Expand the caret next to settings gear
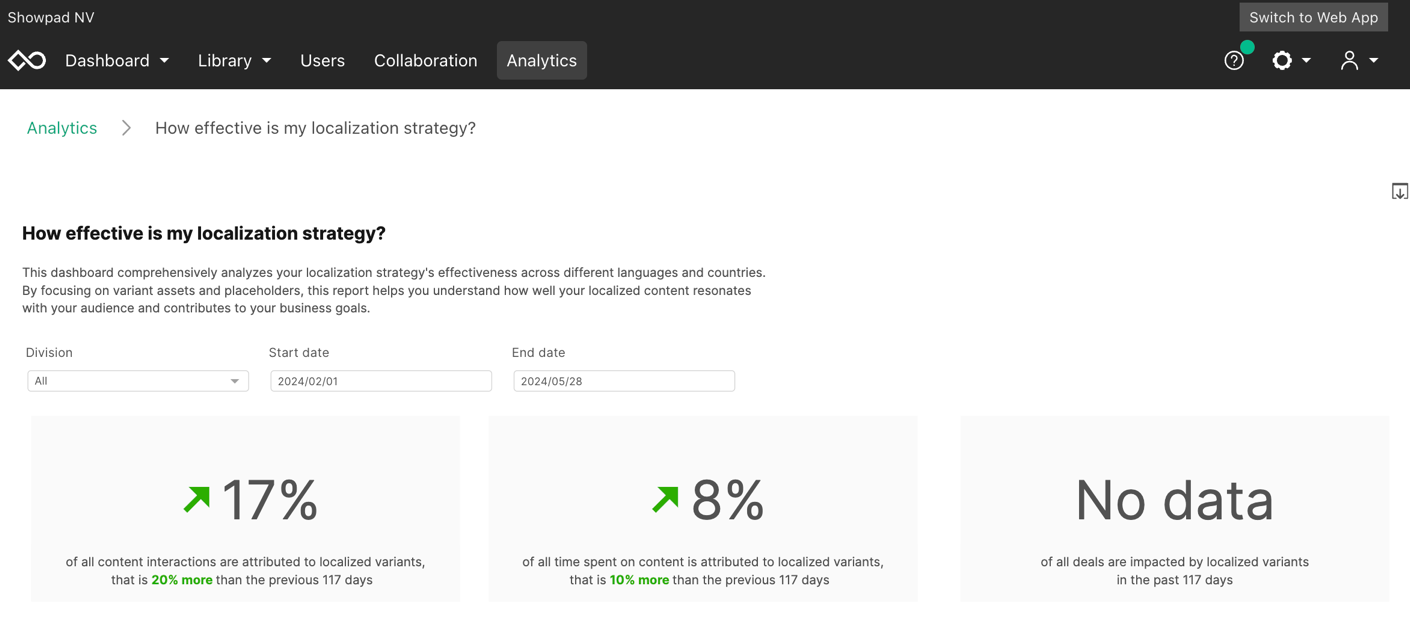The image size is (1410, 620). (x=1306, y=61)
